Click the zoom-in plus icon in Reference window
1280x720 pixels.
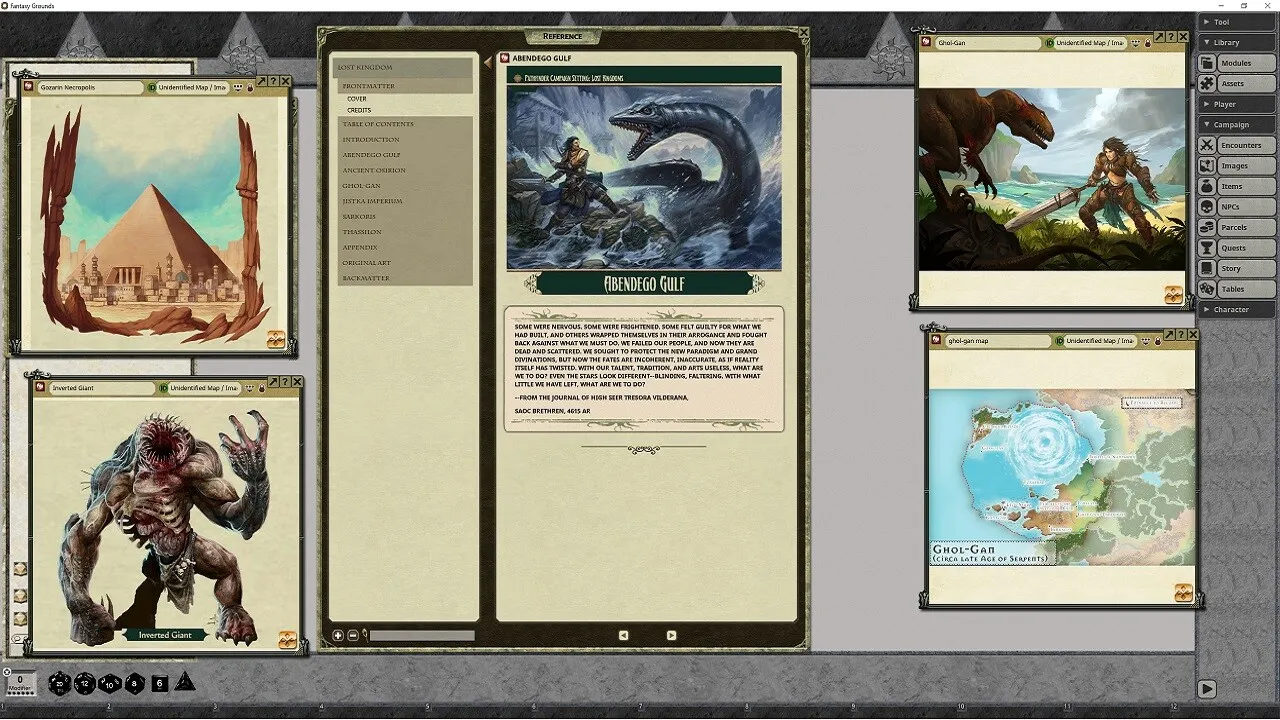[338, 635]
